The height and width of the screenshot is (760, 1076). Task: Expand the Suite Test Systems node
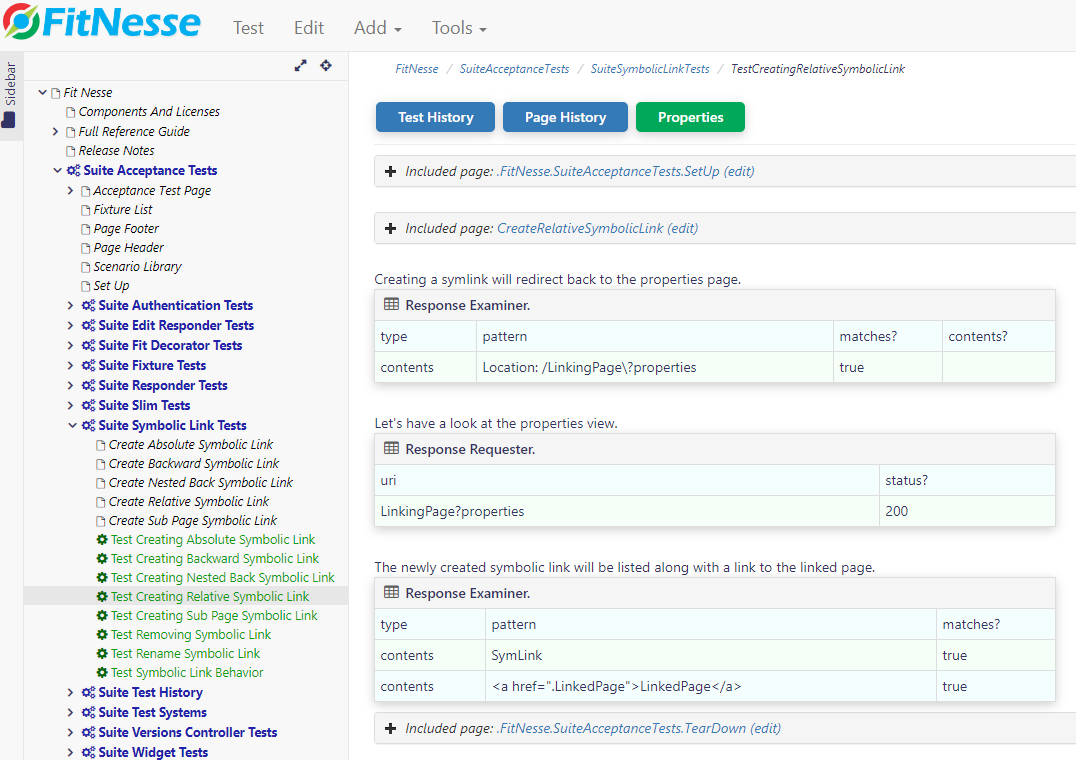coord(71,713)
